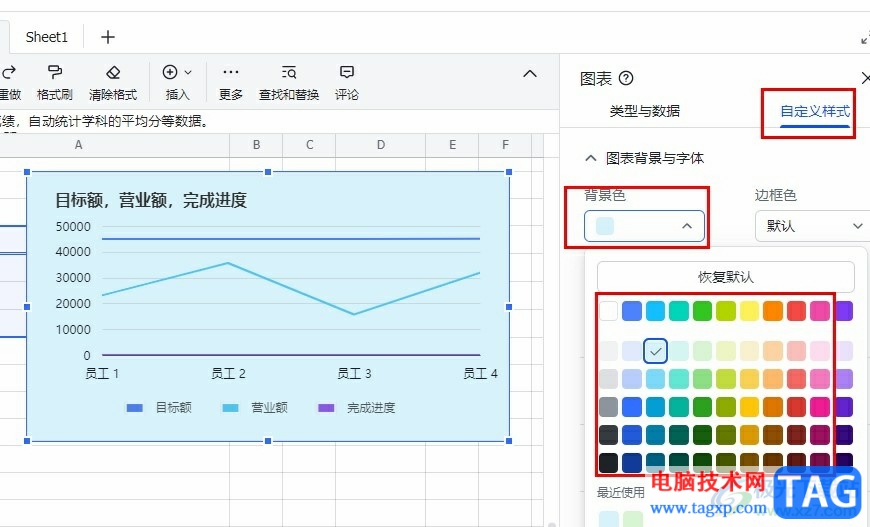Screen dimensions: 870x527
Task: Click the checked pale cyan swatch
Action: (x=655, y=351)
